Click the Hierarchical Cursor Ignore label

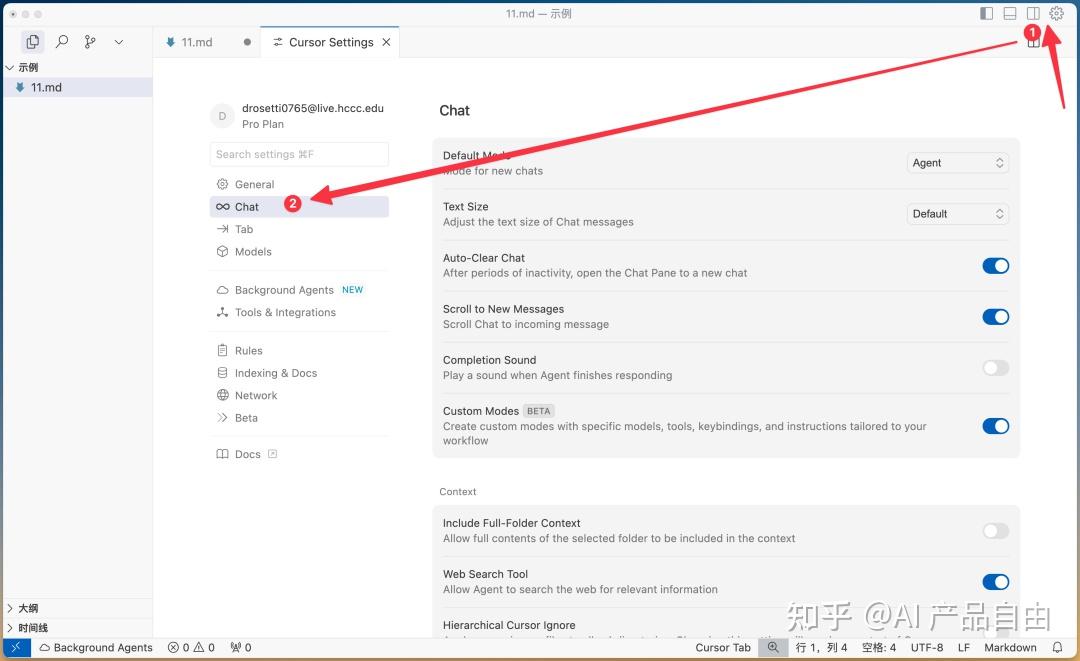tap(509, 625)
